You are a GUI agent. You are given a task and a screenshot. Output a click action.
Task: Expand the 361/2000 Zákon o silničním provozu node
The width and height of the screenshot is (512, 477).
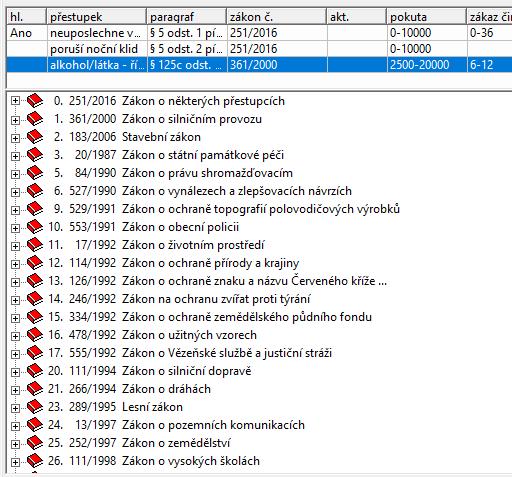15,120
